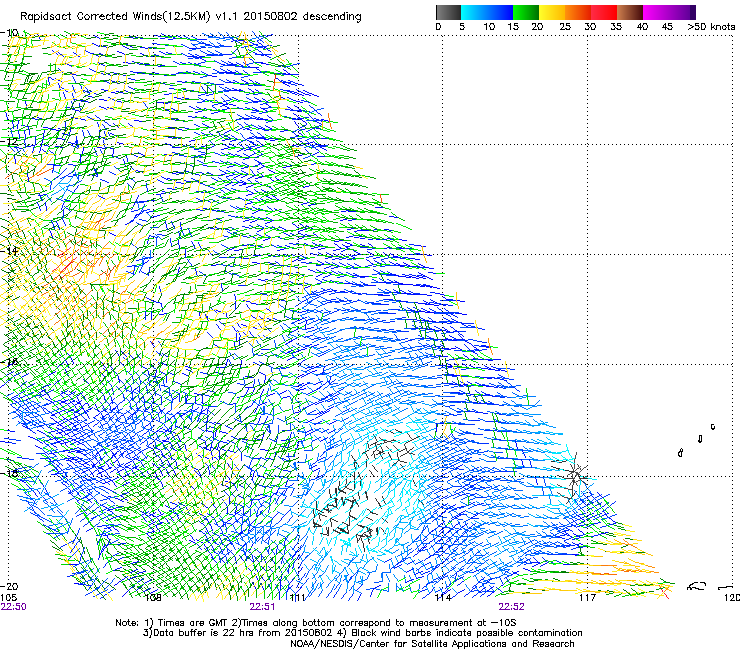Screen dimensions: 740x650
Task: Click the '>50 knots' legend label
Action: coord(711,27)
